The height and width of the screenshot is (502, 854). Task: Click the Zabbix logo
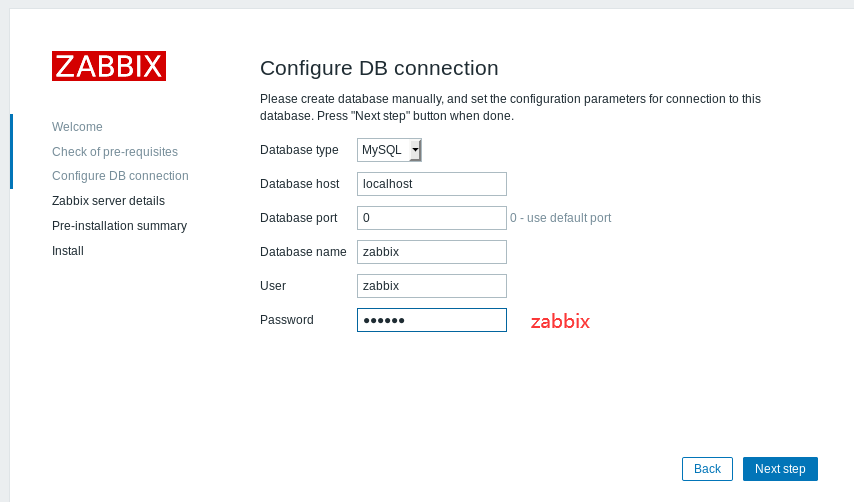[109, 66]
